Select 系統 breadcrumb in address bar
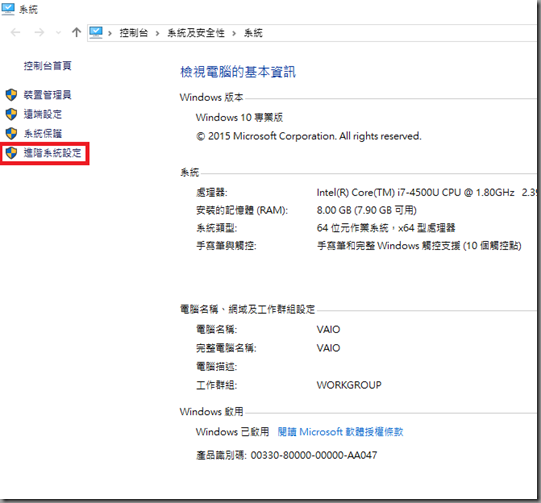The height and width of the screenshot is (503, 541). pos(253,33)
